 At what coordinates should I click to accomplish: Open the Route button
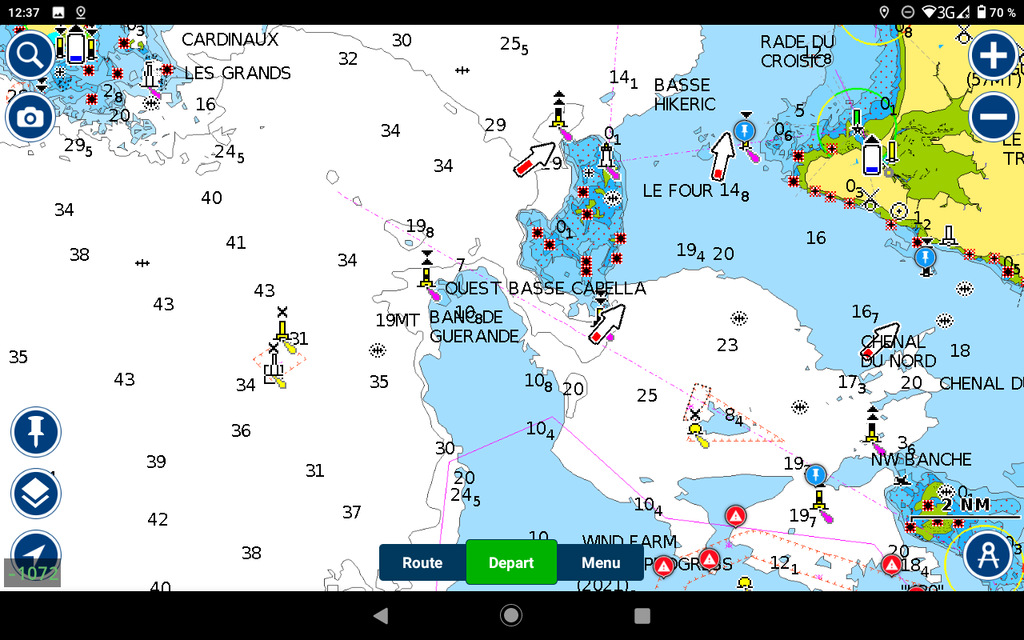pos(422,563)
